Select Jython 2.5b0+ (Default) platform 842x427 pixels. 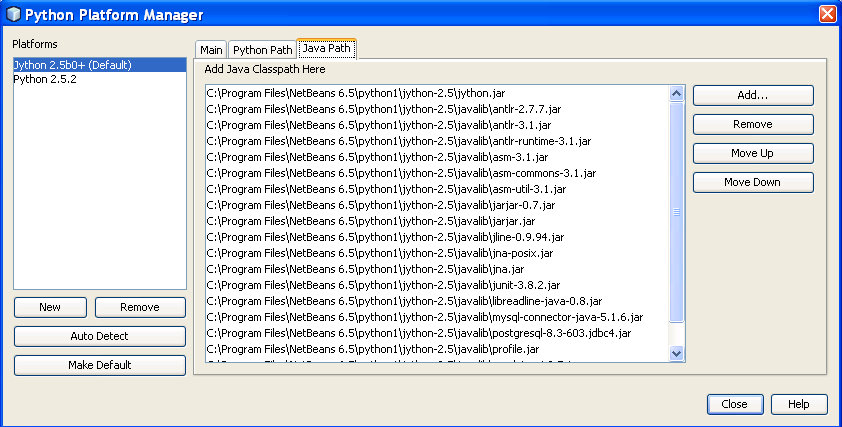(100, 65)
